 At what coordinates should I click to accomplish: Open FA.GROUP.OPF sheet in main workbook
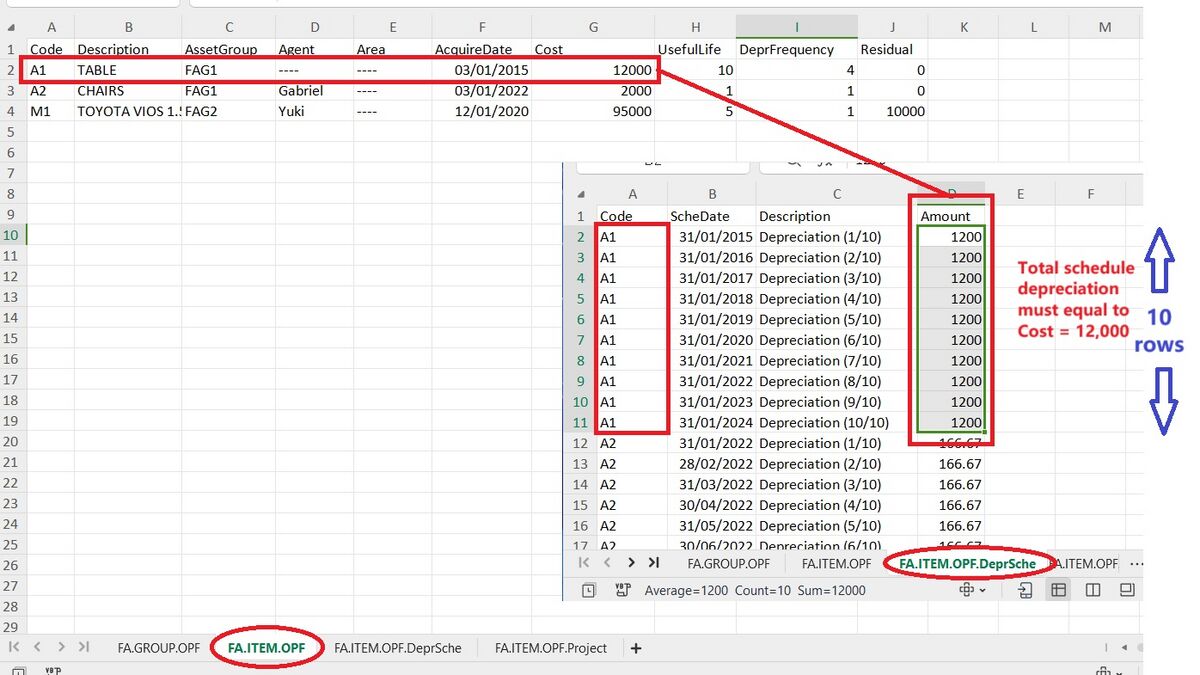point(158,648)
